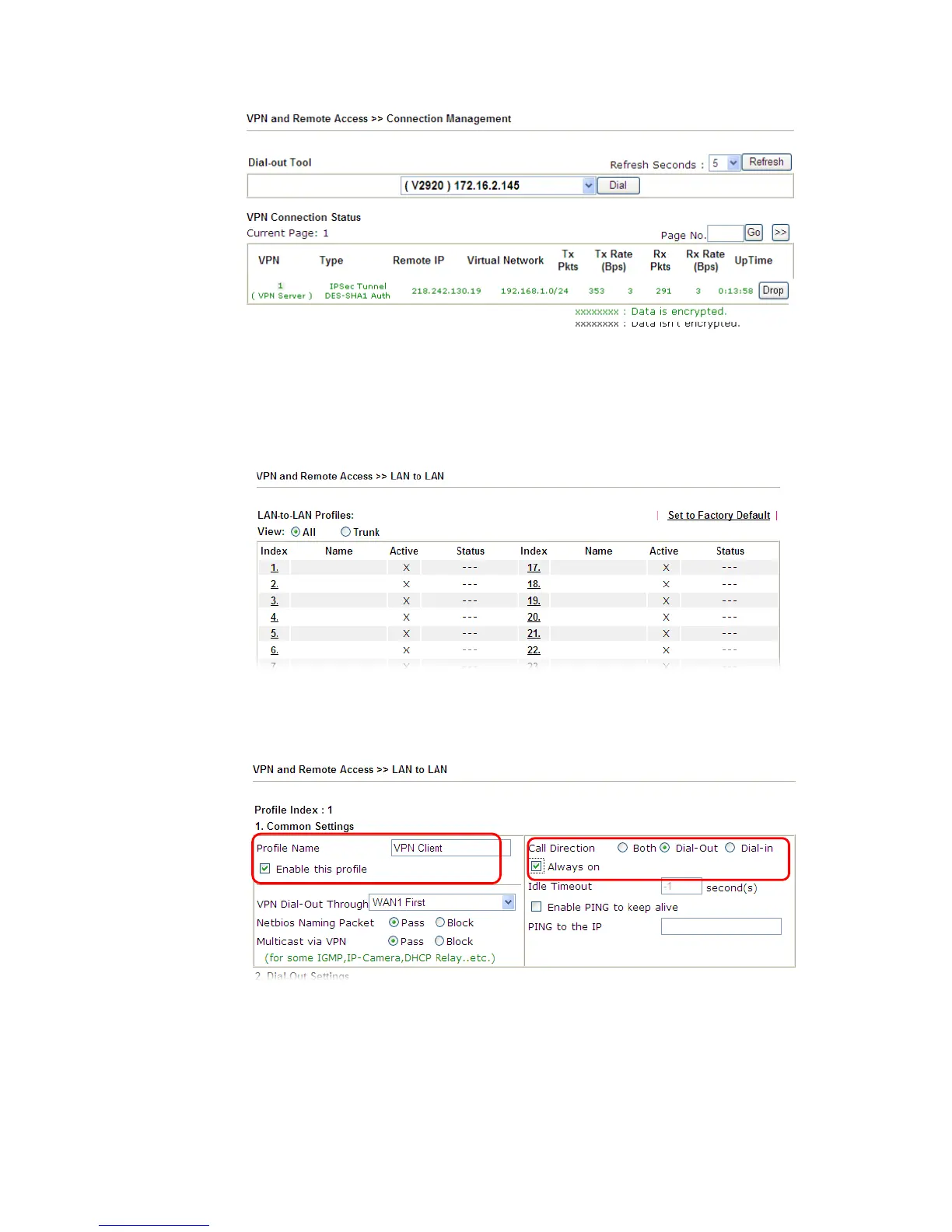Image resolution: width=952 pixels, height=1232 pixels.
Task: Click the UpTime column header
Action: coord(754,261)
